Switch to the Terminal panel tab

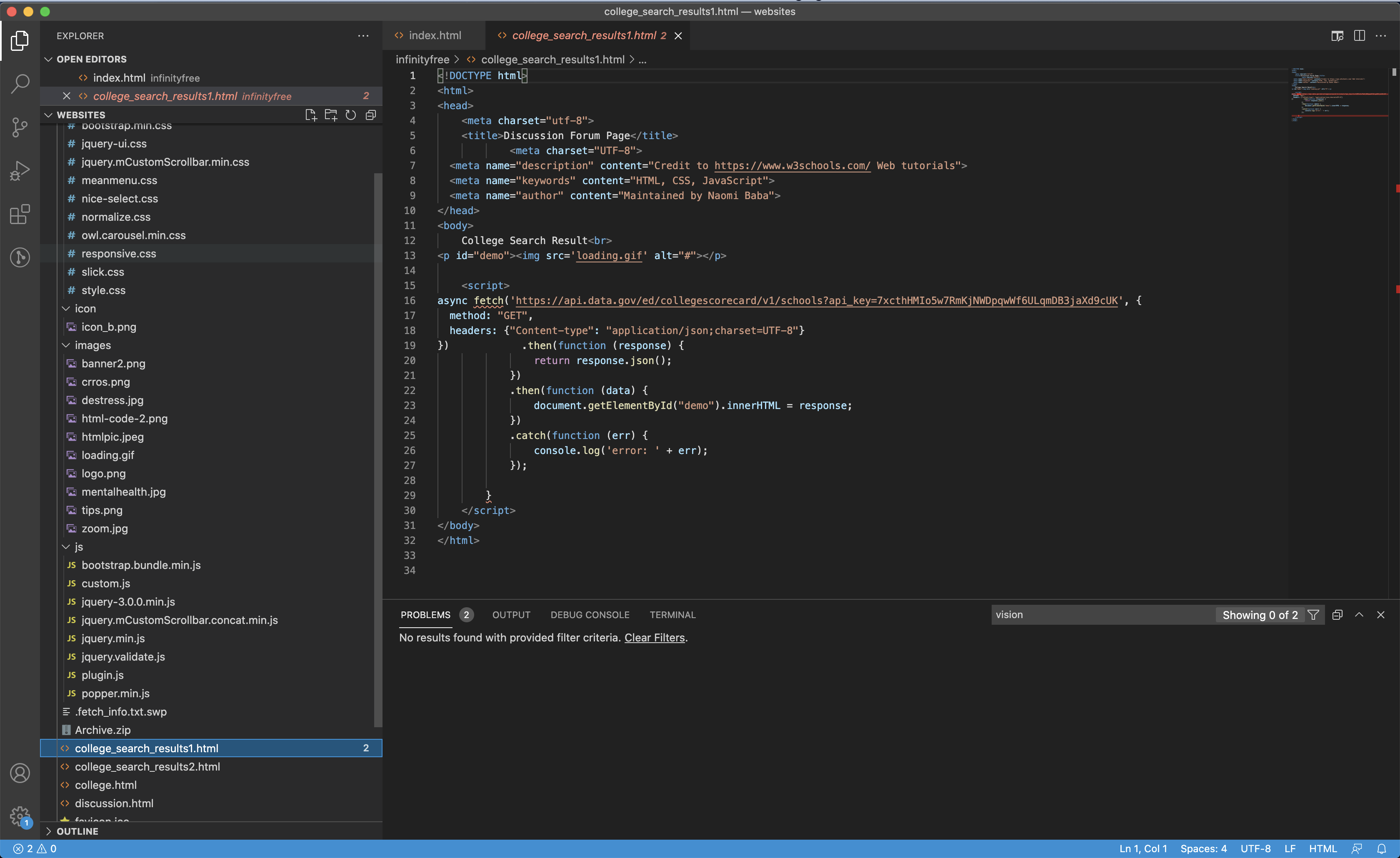click(x=672, y=615)
